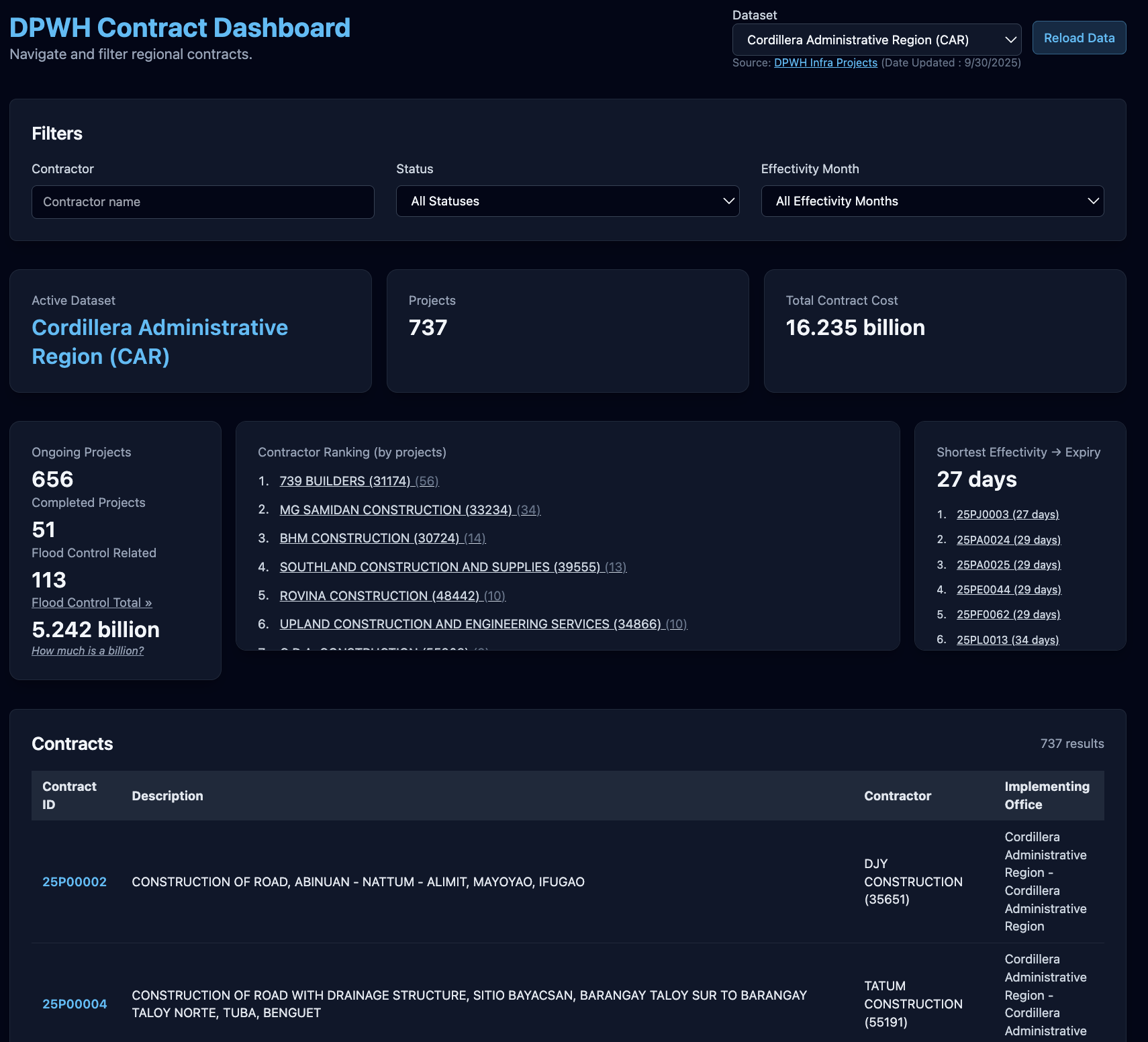
Task: Open contract 25PA0024 in shortest expiry list
Action: coord(1008,540)
